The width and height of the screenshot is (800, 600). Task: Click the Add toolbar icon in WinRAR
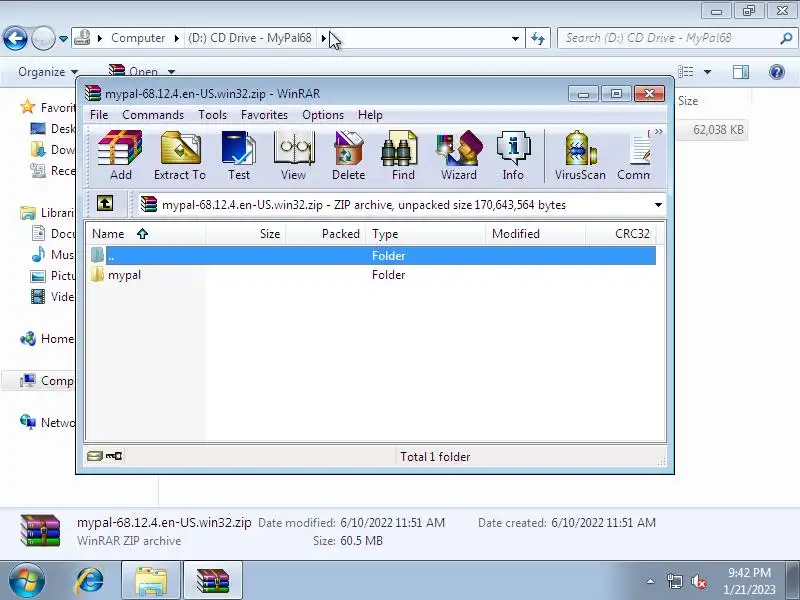pos(120,156)
